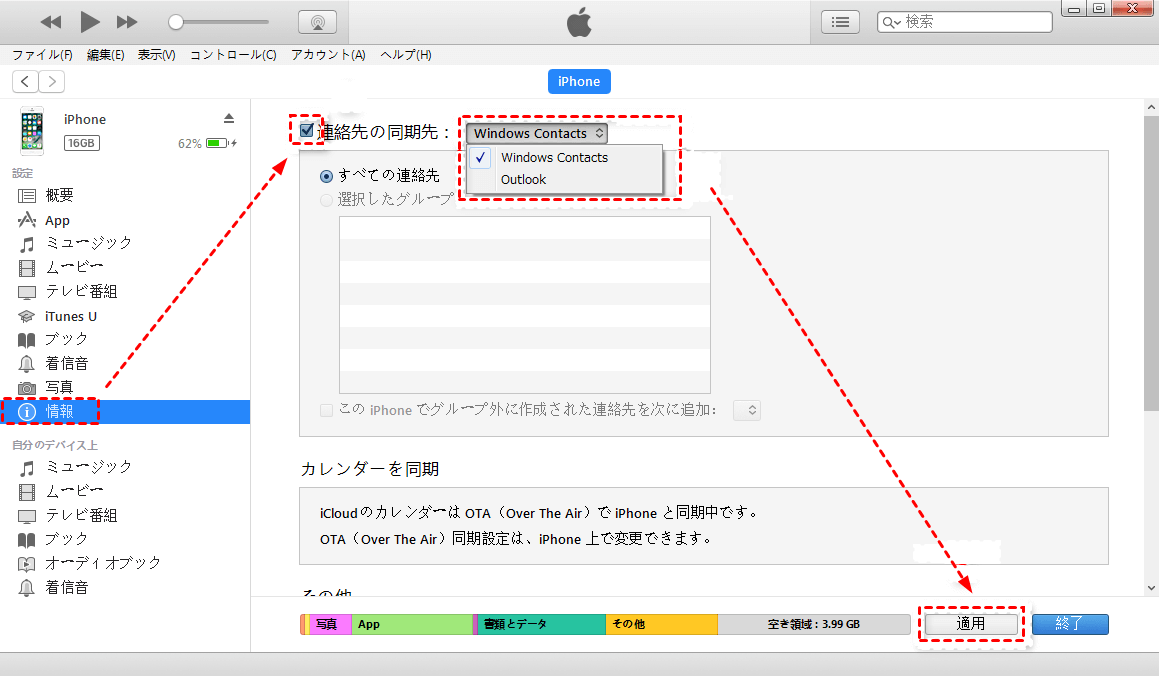Eject the iPhone using the eject icon

pyautogui.click(x=228, y=118)
